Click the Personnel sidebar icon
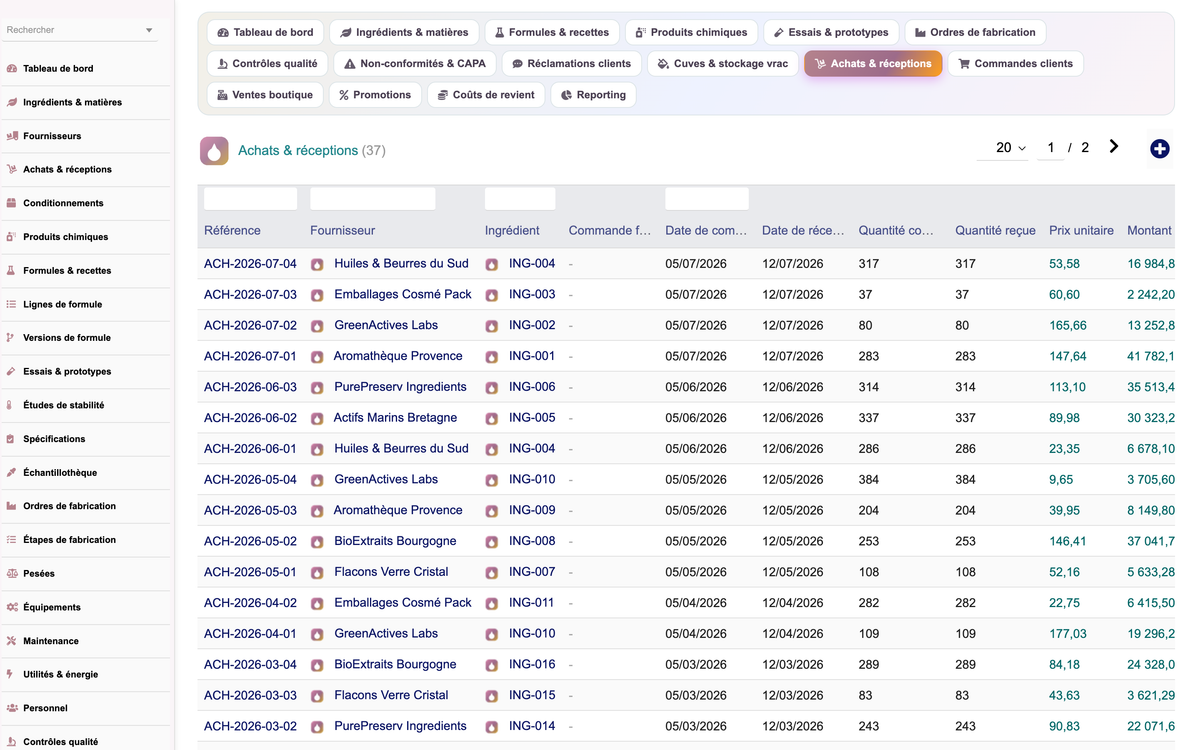 (x=12, y=708)
